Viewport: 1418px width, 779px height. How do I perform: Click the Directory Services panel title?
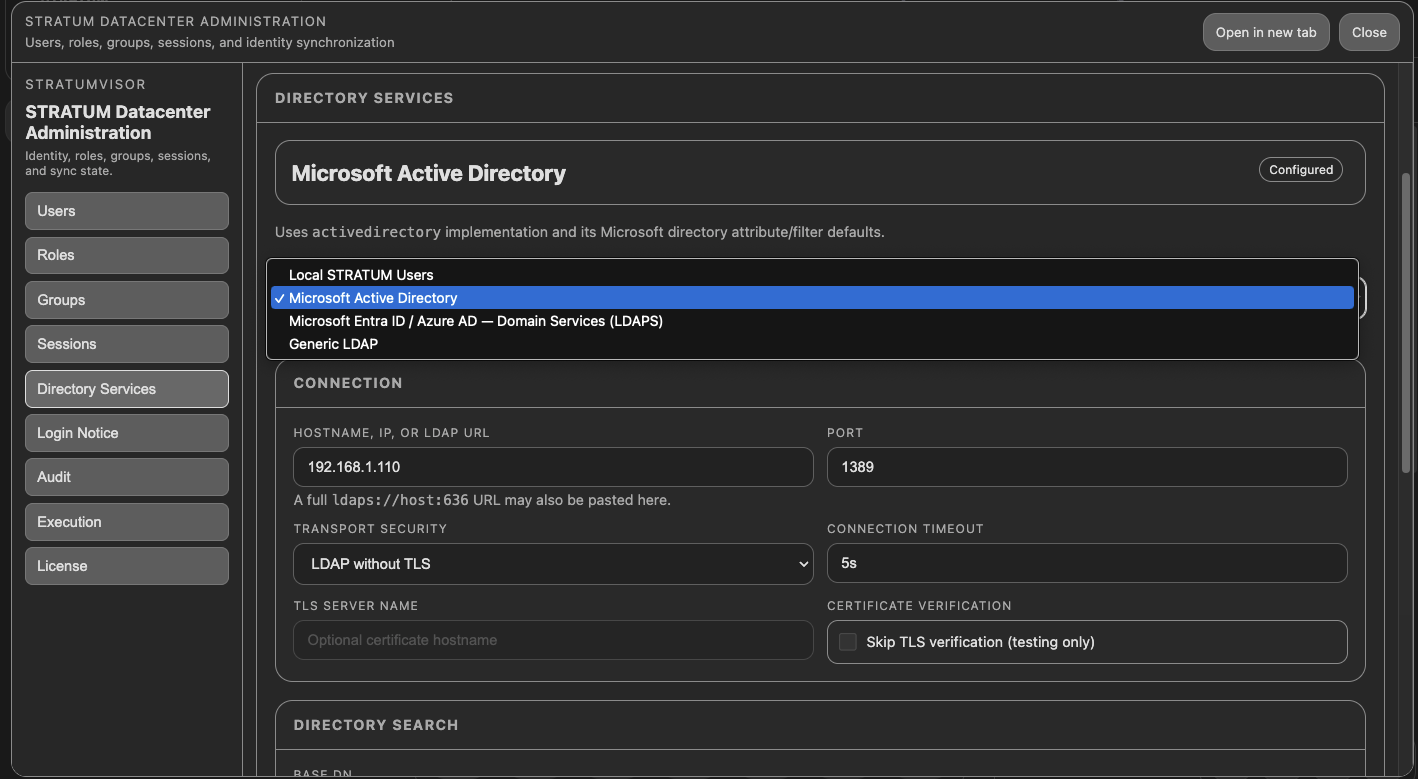(364, 98)
